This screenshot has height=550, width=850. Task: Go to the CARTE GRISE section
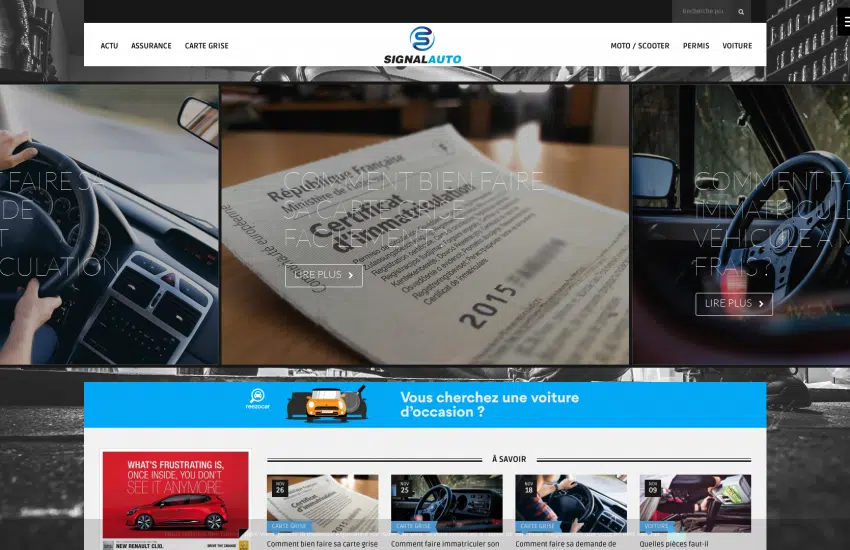pos(206,46)
